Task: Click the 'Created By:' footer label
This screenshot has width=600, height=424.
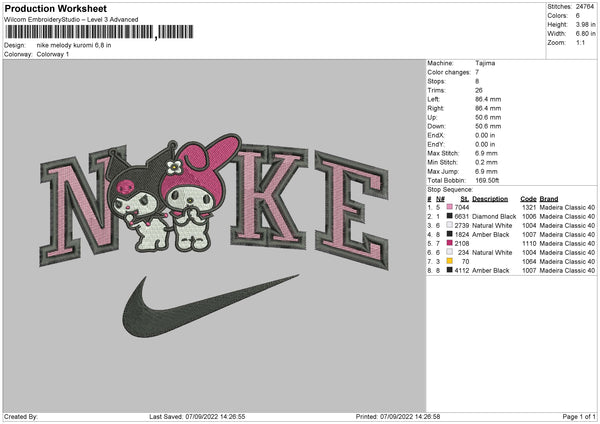Action: pyautogui.click(x=21, y=417)
